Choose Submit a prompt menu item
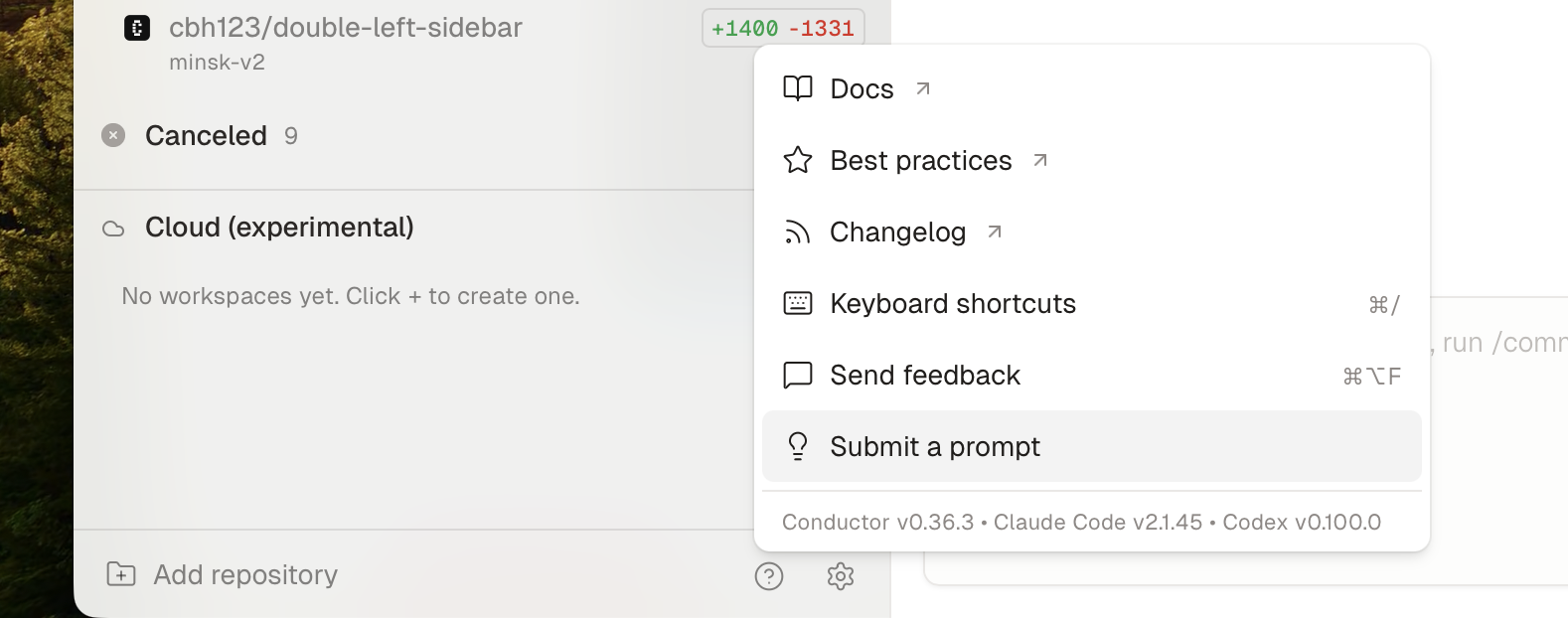The image size is (1568, 618). click(935, 446)
